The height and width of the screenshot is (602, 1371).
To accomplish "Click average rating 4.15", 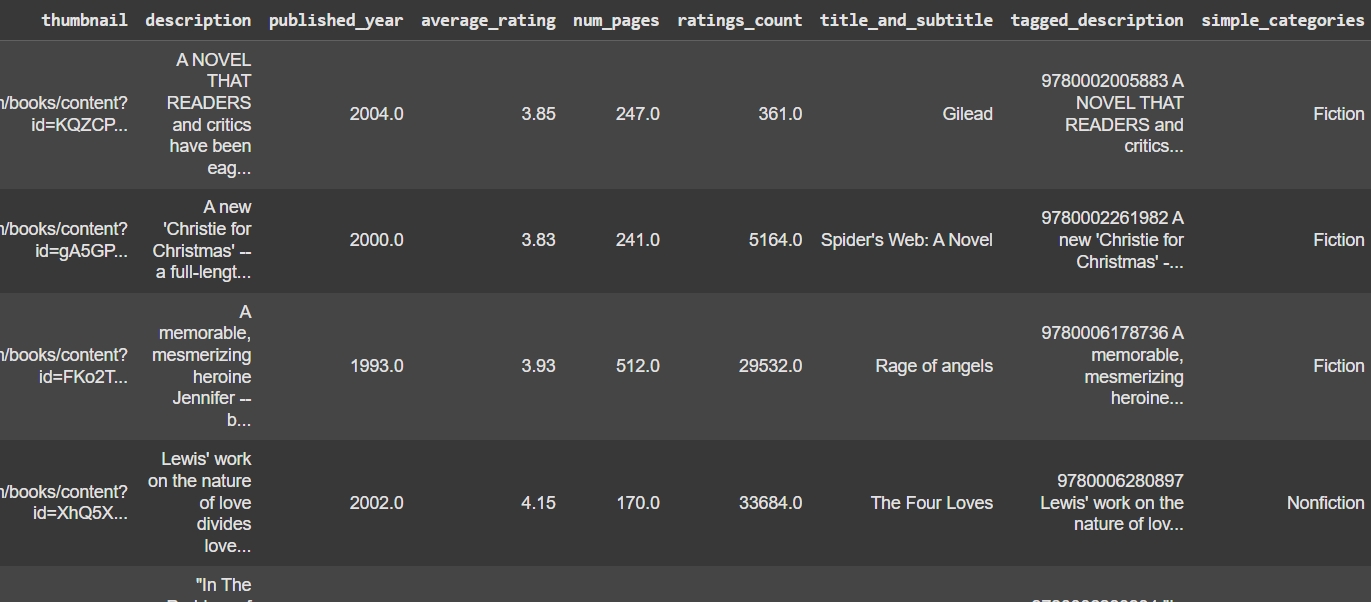I will [x=538, y=503].
